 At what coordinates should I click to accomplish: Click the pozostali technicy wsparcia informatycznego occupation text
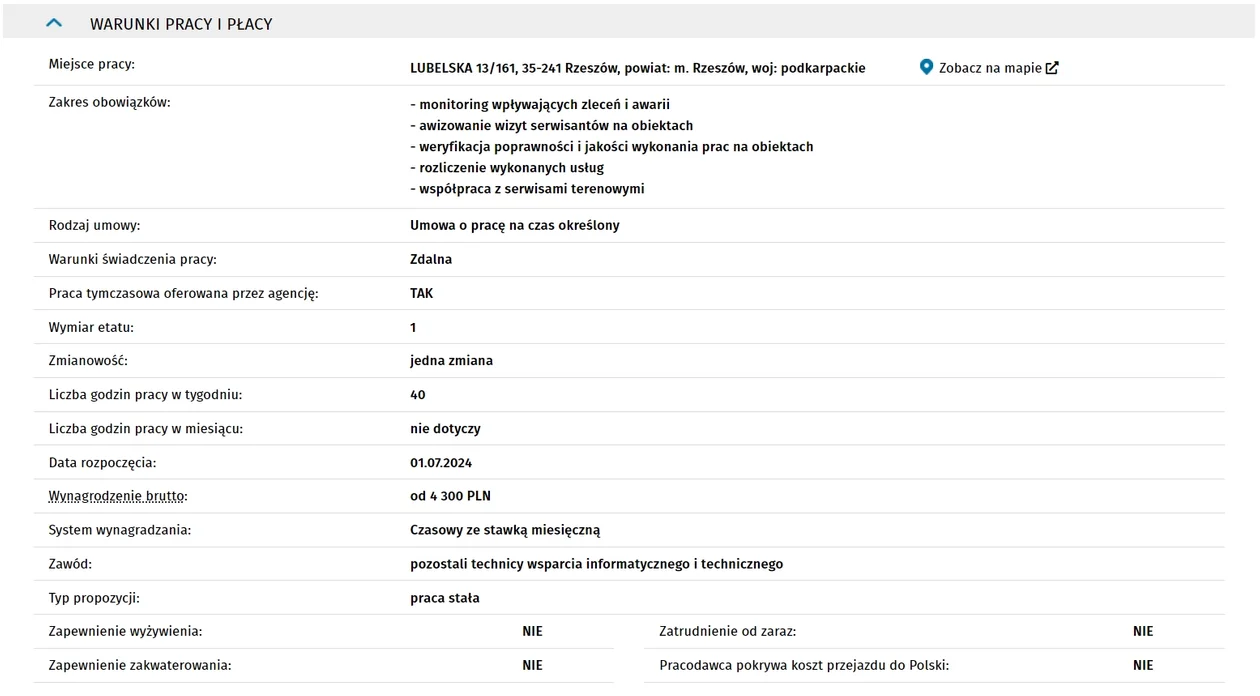tap(597, 564)
